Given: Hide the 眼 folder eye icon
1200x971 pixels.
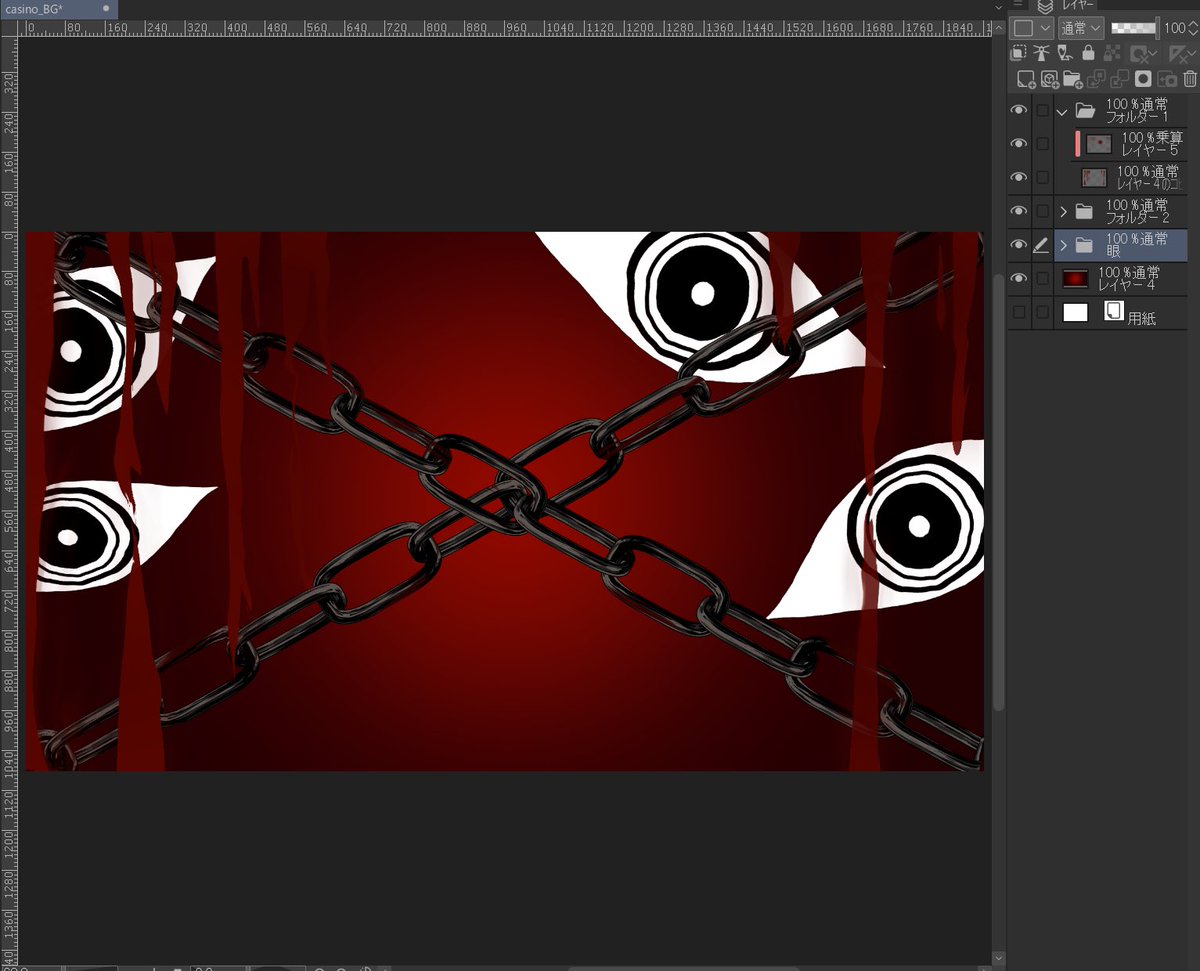Looking at the screenshot, I should pyautogui.click(x=1019, y=245).
